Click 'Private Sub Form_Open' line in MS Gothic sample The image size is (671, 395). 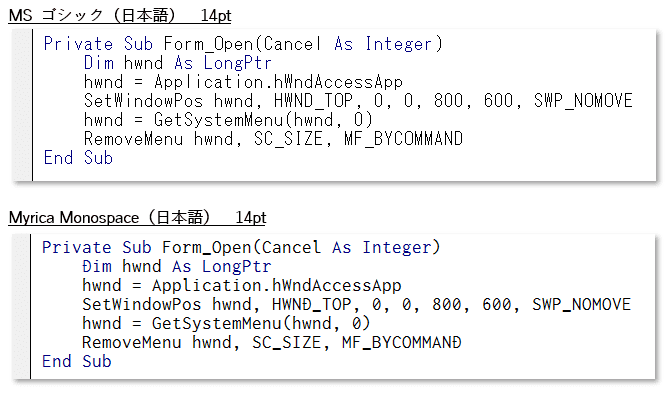click(x=243, y=44)
